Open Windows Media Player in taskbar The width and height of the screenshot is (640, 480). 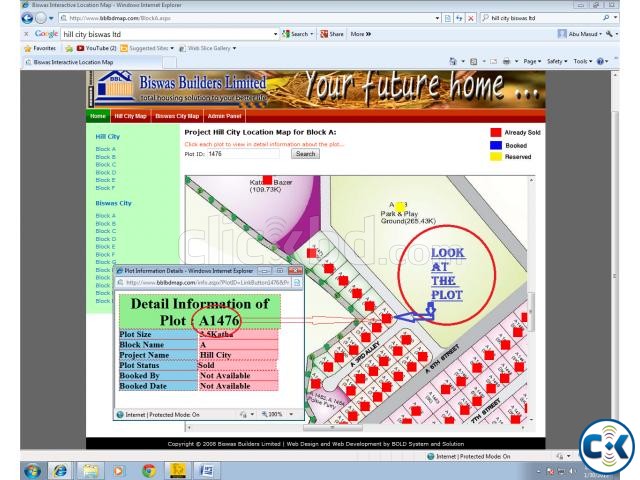(118, 471)
